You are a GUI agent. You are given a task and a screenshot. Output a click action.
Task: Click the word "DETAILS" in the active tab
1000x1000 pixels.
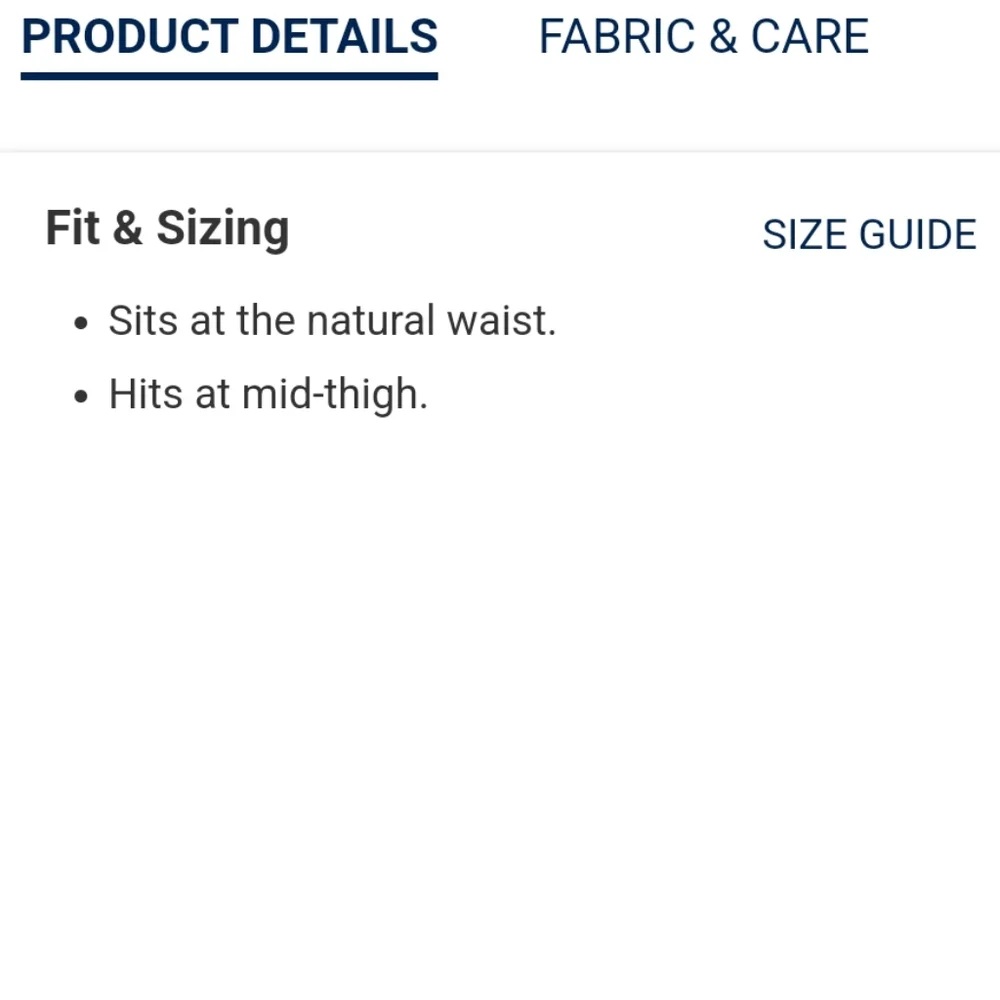coord(344,37)
